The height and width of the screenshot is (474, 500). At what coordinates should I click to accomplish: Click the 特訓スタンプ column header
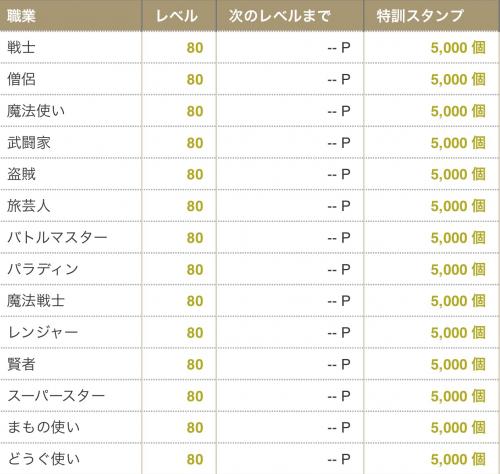(x=420, y=16)
